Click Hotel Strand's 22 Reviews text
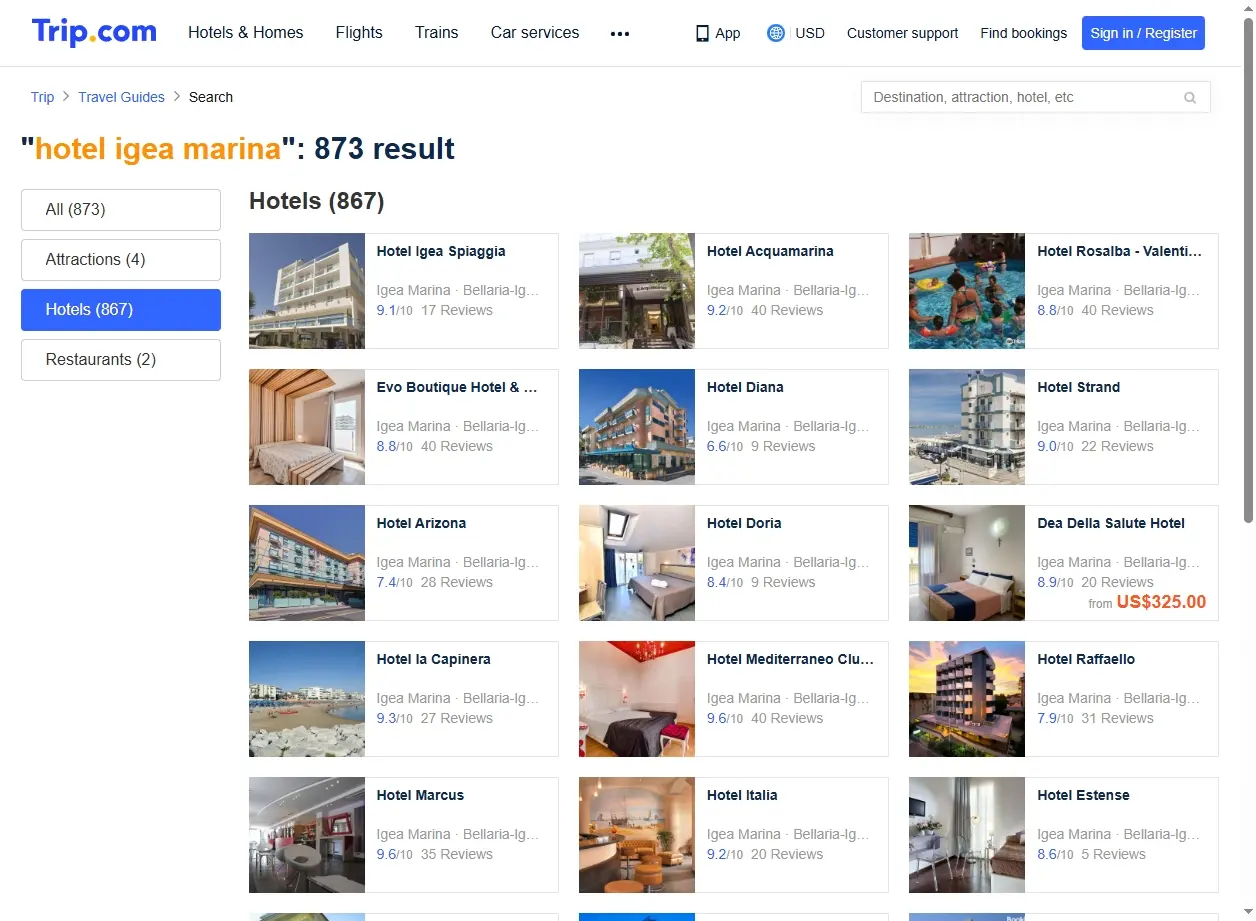 [x=1117, y=446]
